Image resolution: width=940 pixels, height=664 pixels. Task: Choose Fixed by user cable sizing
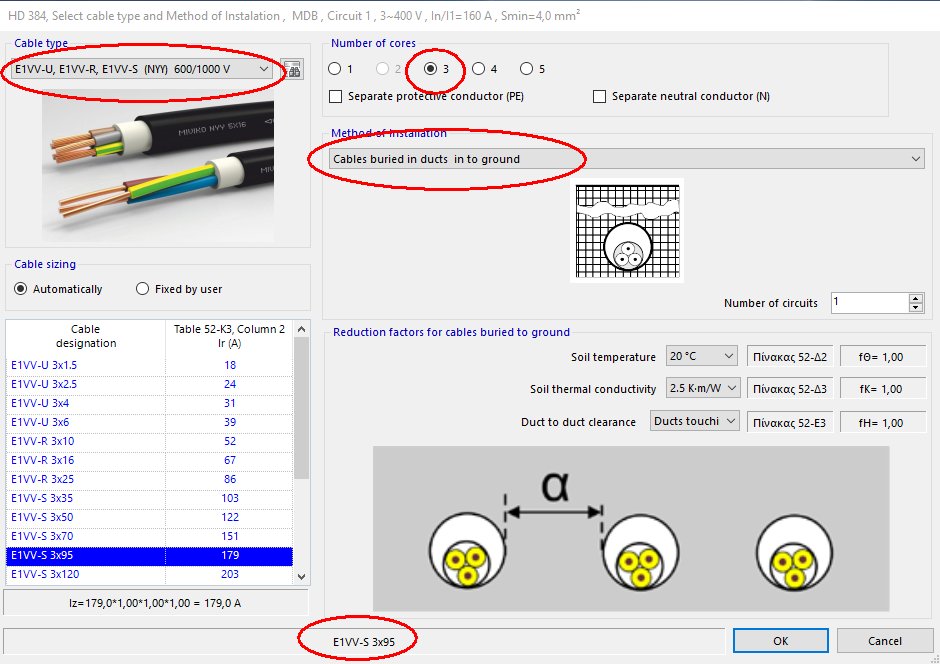tap(143, 288)
